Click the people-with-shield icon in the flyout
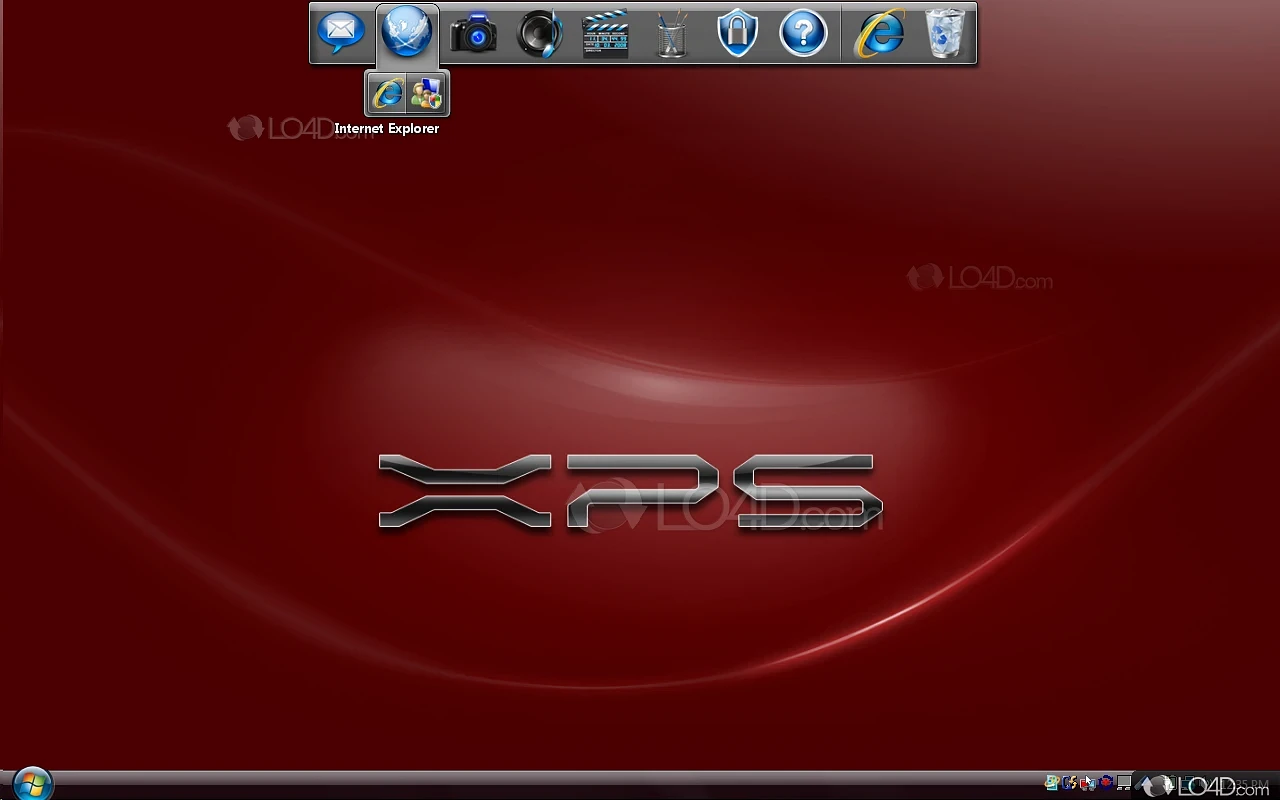This screenshot has width=1280, height=800. pos(426,94)
